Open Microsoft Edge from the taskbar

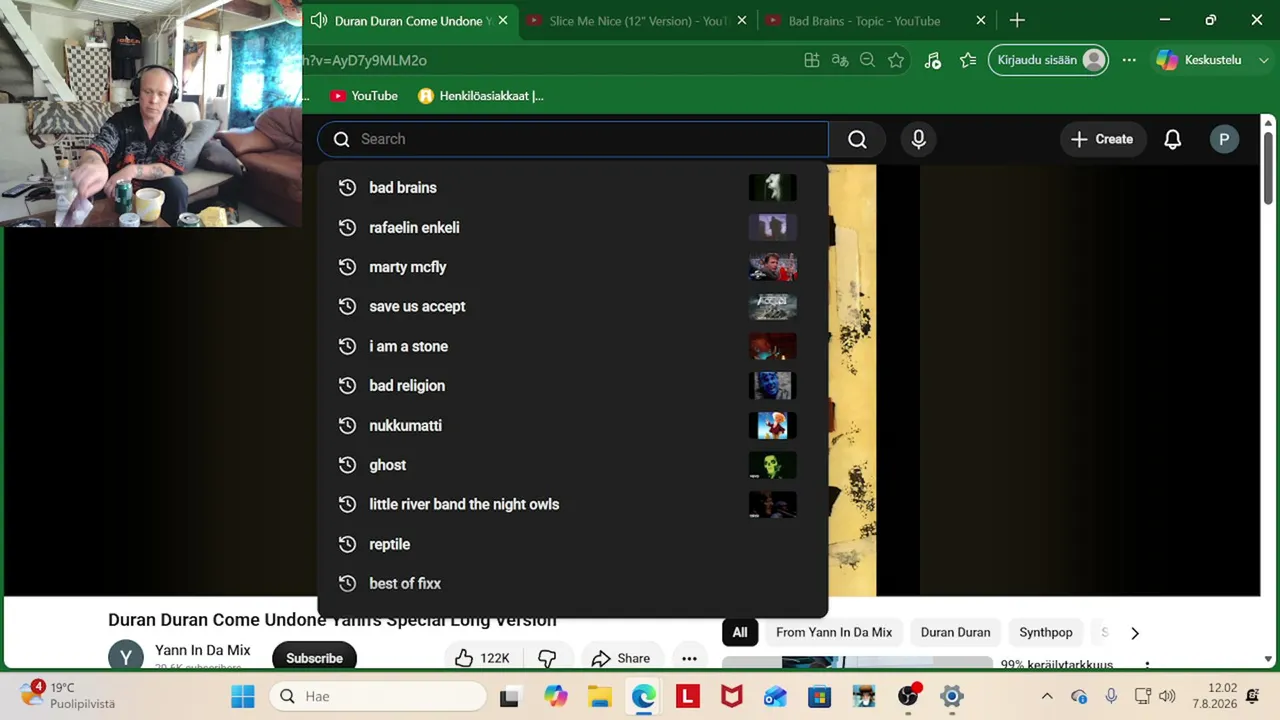[643, 696]
